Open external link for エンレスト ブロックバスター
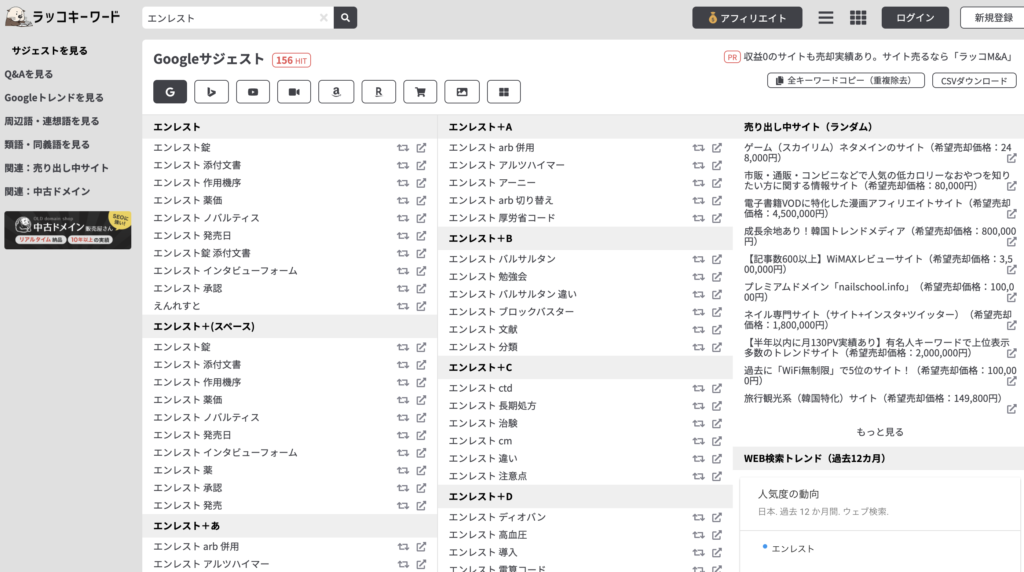 (716, 312)
